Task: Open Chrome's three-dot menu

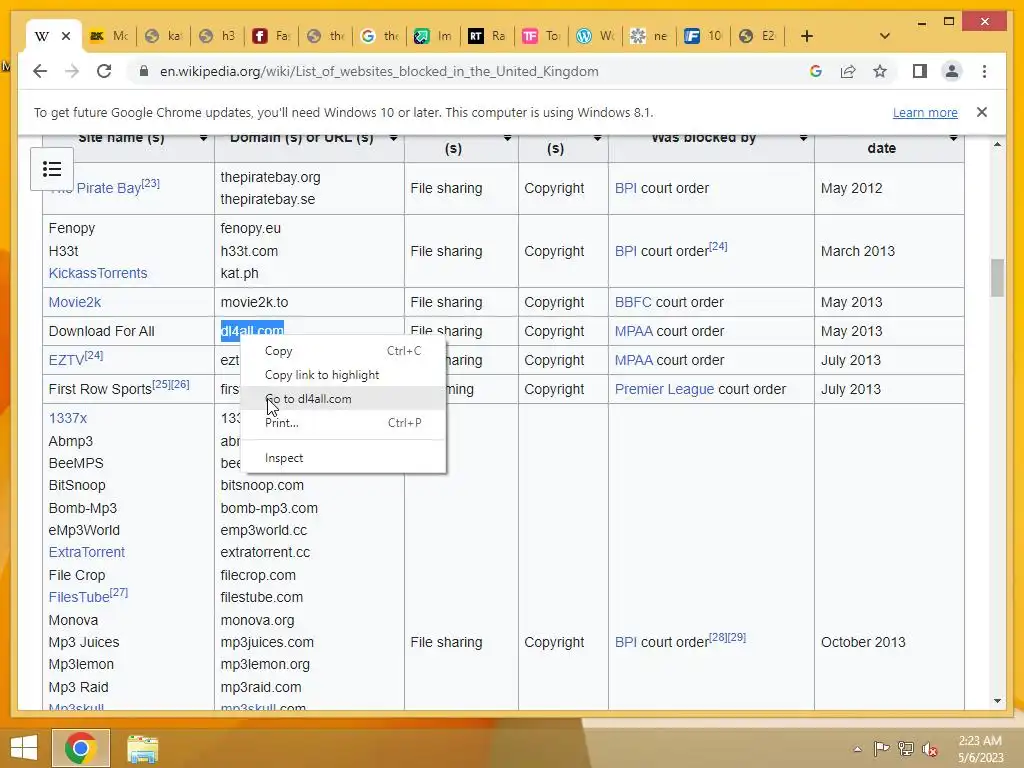Action: coord(984,71)
